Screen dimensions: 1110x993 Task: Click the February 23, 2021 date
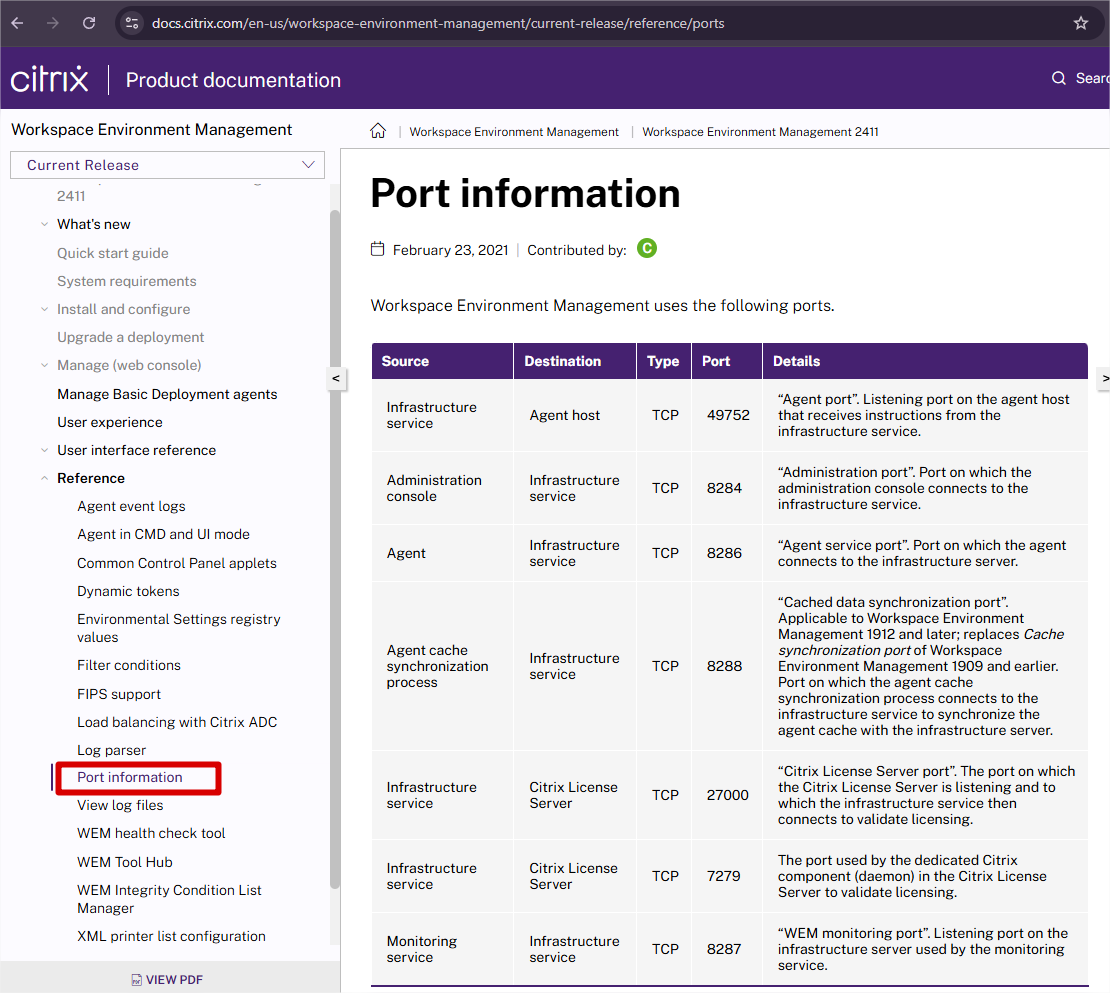point(450,250)
